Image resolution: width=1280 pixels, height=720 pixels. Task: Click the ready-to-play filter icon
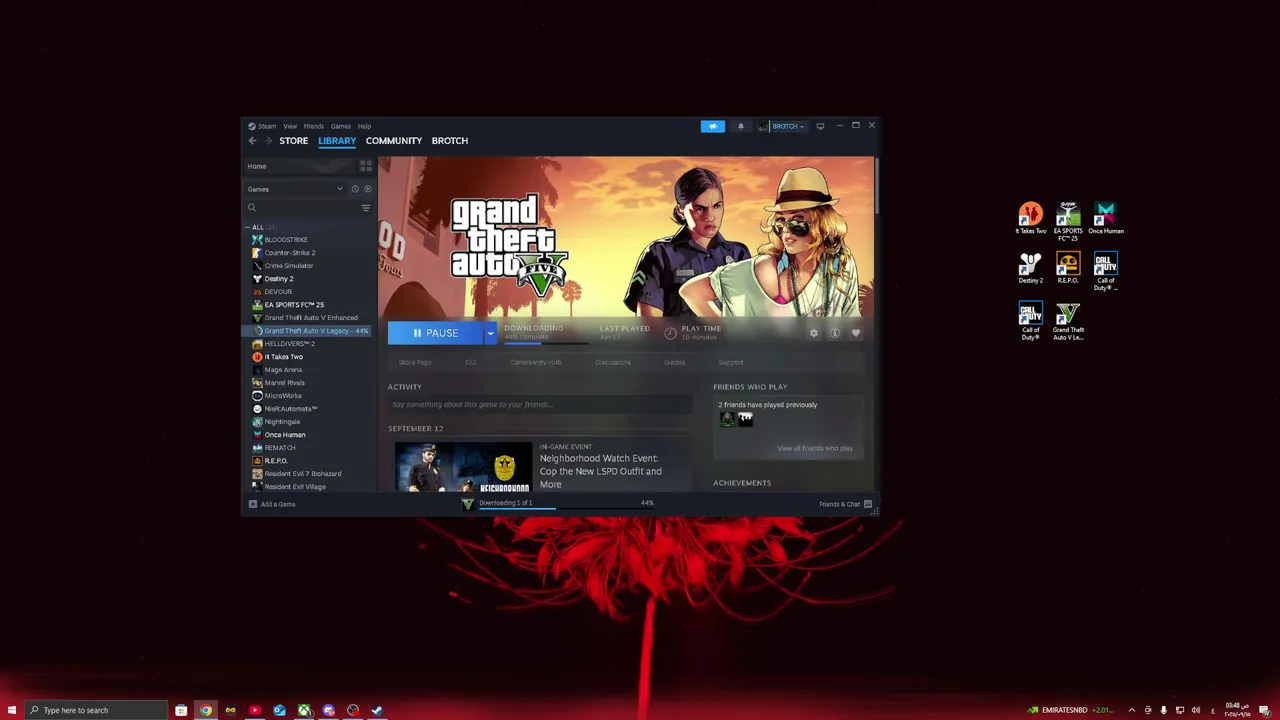[x=367, y=189]
